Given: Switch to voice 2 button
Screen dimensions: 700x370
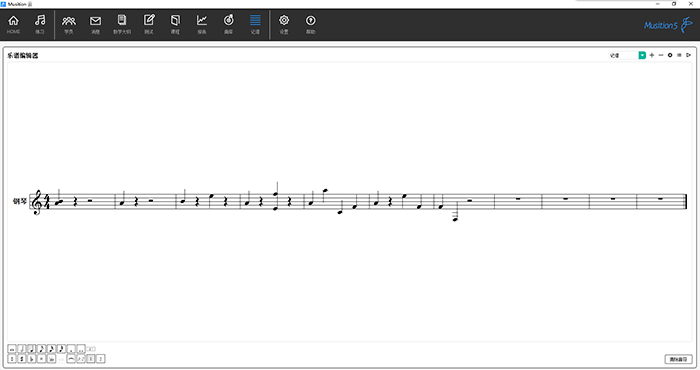Looking at the screenshot, I should [x=100, y=359].
